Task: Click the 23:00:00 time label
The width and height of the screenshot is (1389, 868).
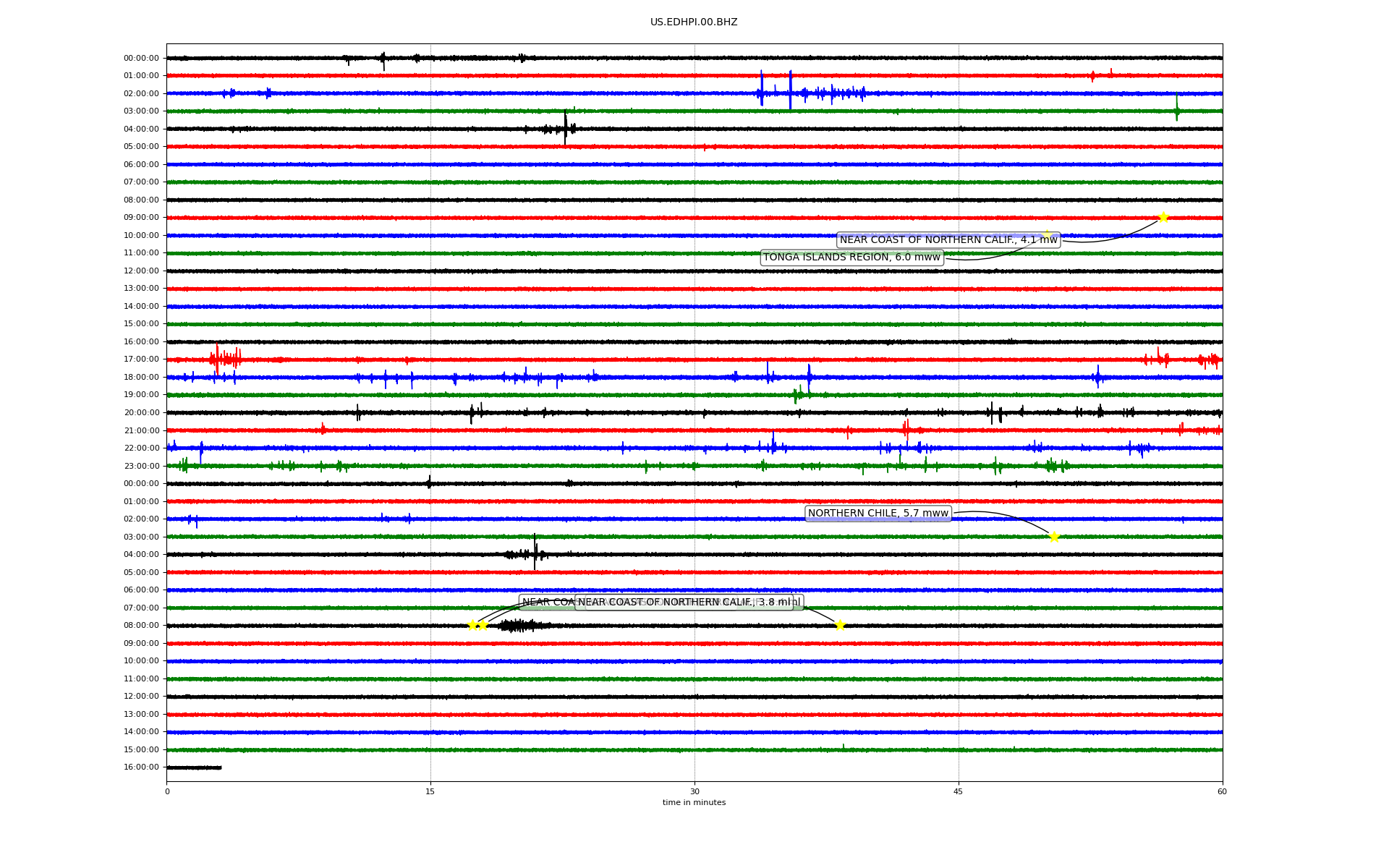Action: (141, 466)
